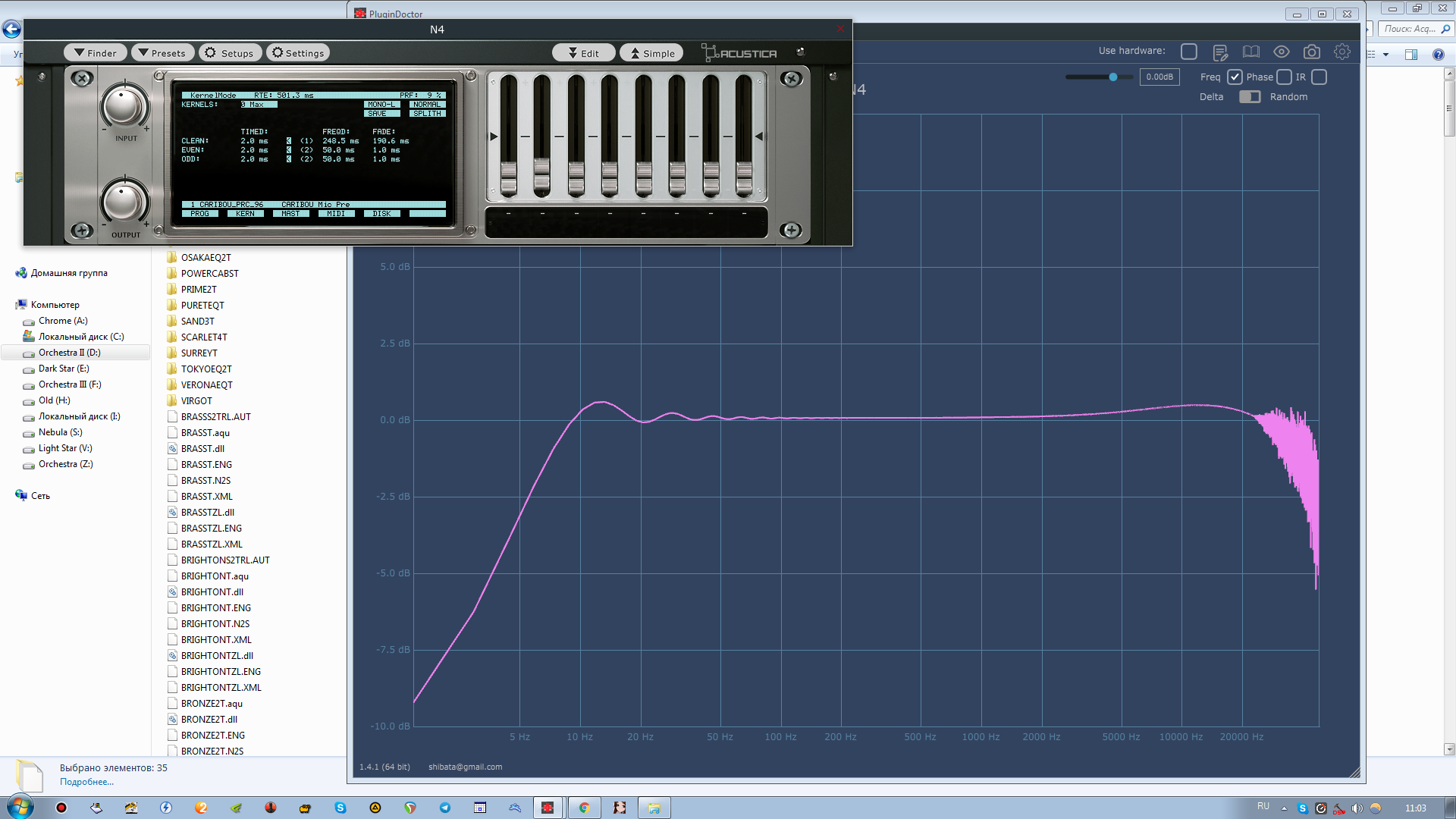Image resolution: width=1456 pixels, height=819 pixels.
Task: Expand the Simple view selector
Action: click(x=651, y=53)
